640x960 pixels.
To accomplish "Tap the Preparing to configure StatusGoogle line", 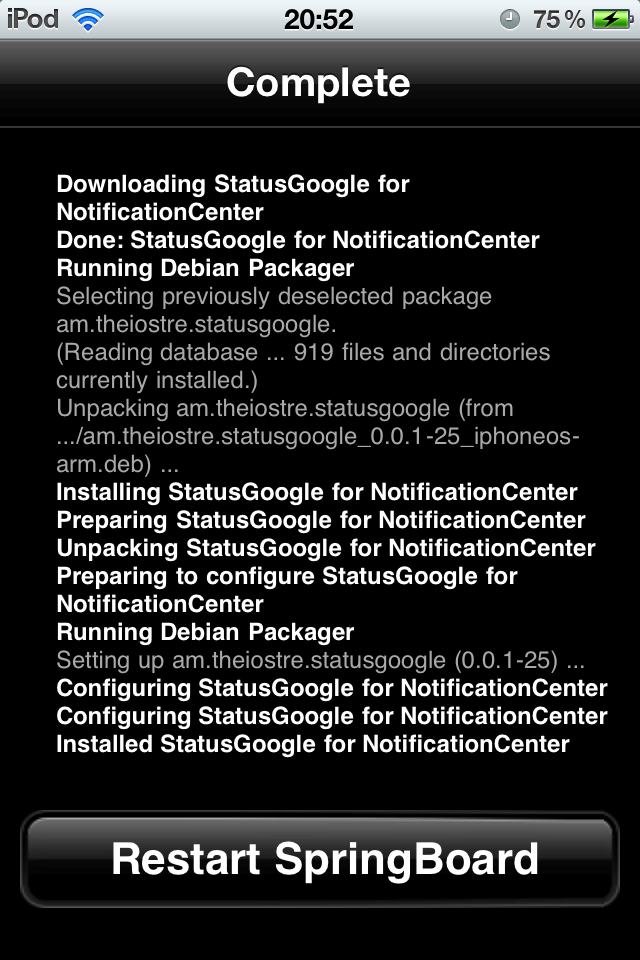I will click(287, 590).
